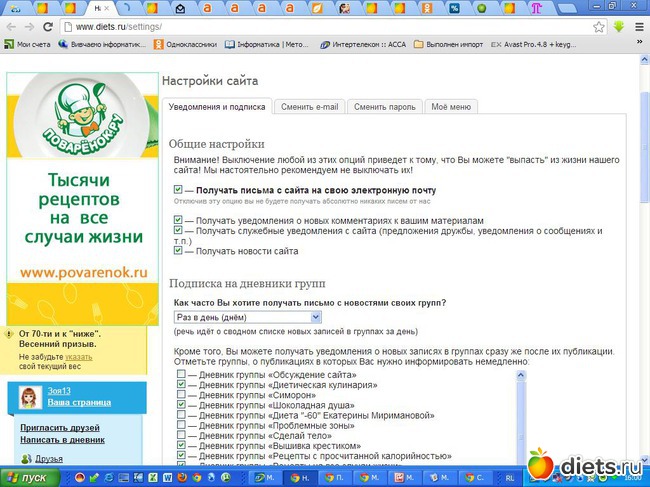
Task: Select the Моё меню tab
Action: click(451, 106)
